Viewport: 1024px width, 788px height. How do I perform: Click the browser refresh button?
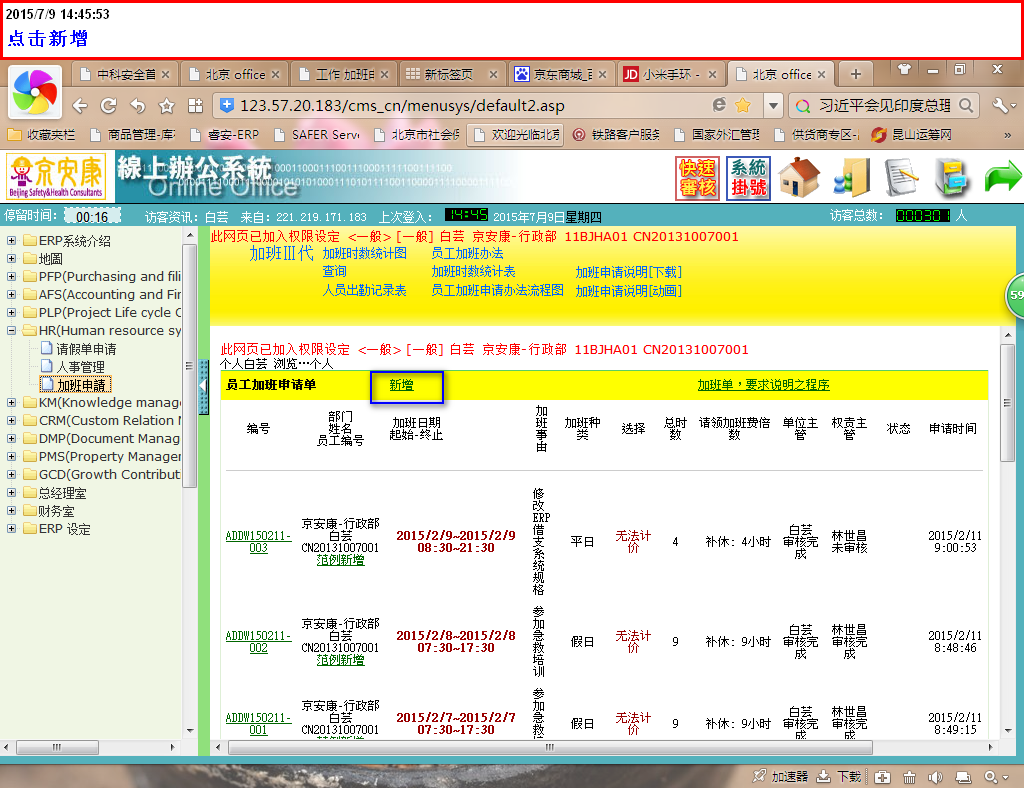[109, 105]
